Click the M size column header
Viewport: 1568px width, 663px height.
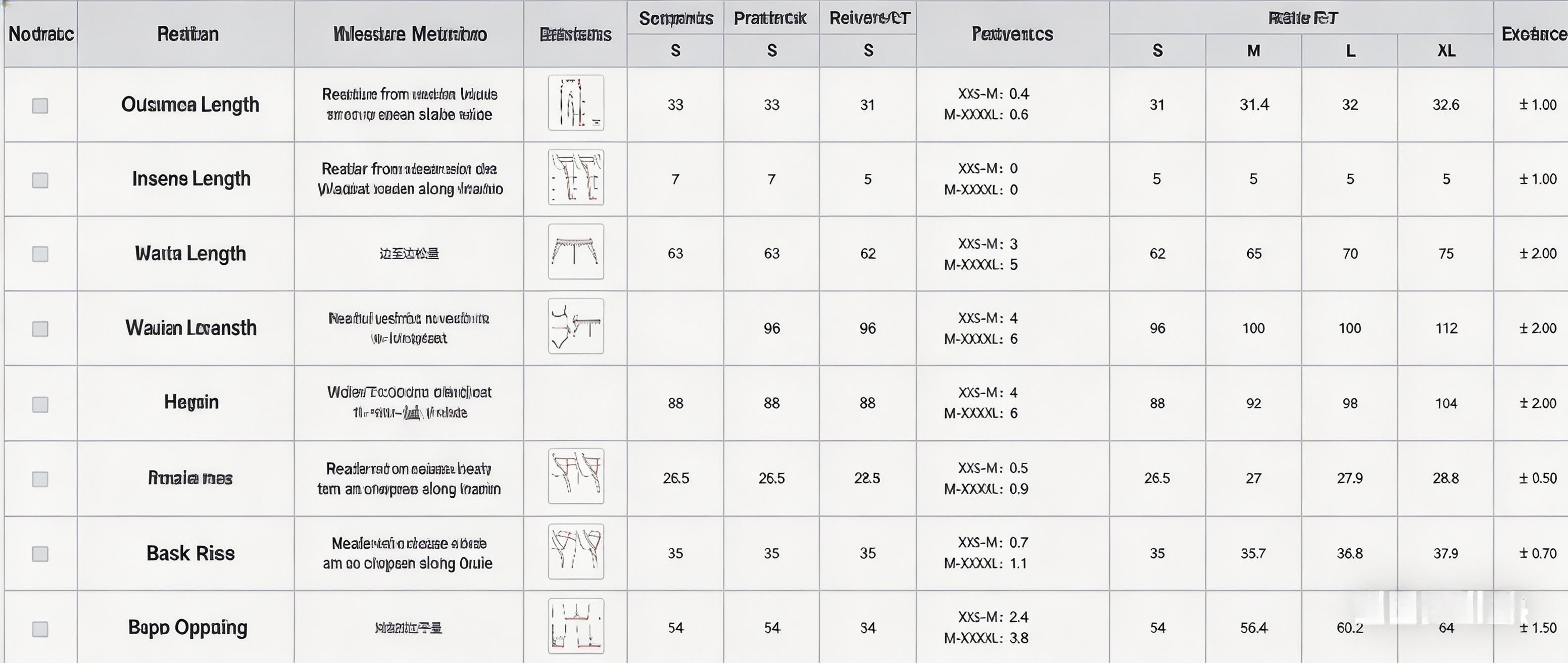1253,51
